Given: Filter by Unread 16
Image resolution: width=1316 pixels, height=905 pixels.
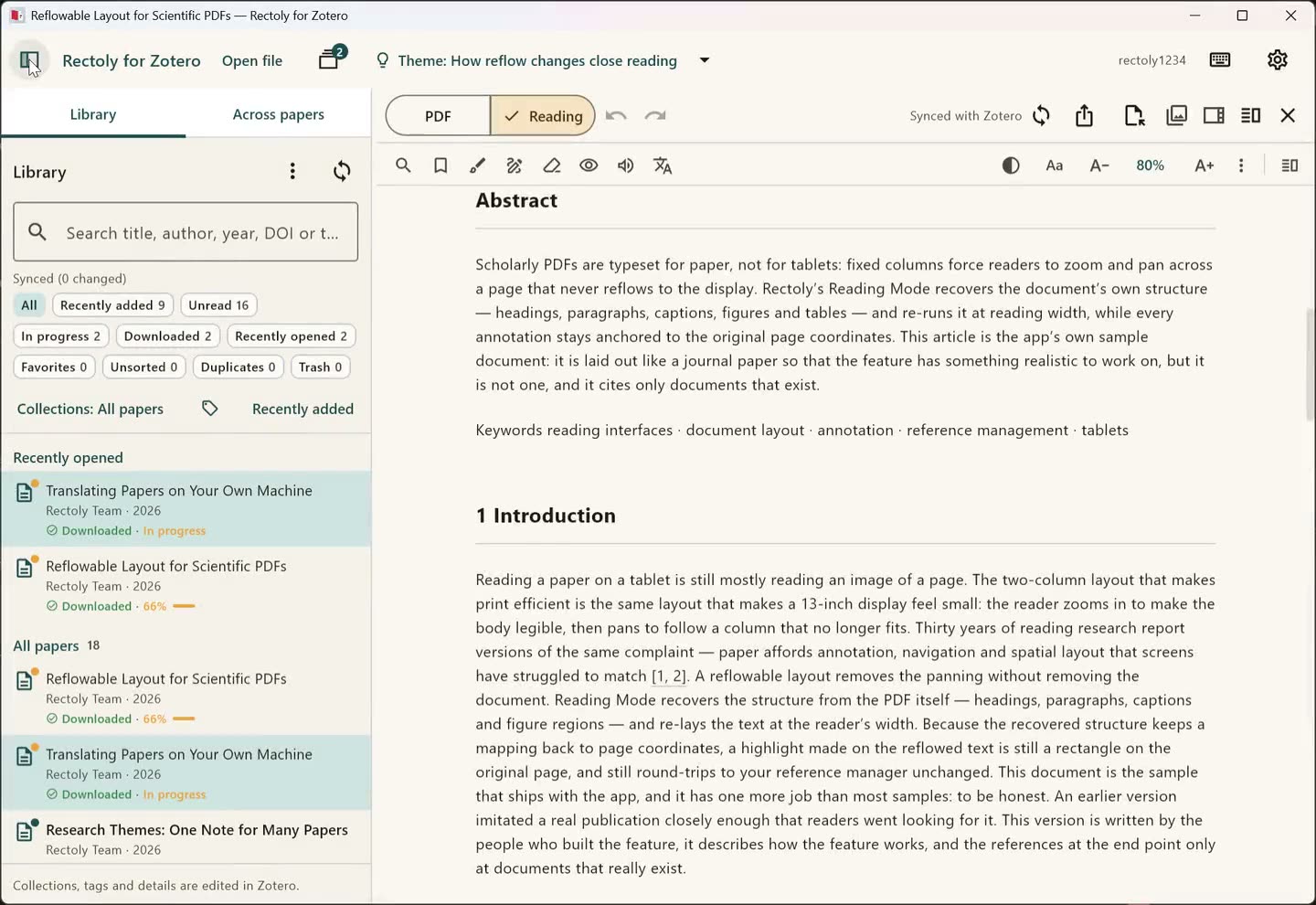Looking at the screenshot, I should pyautogui.click(x=218, y=305).
